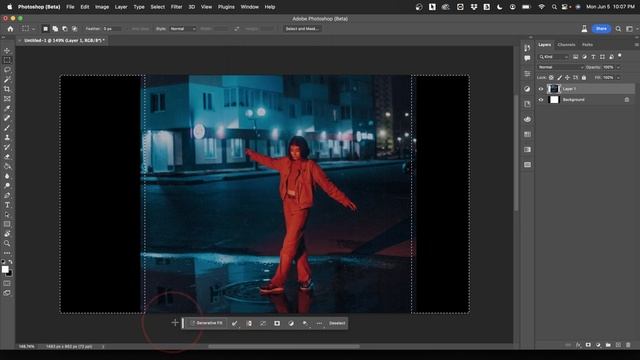Toggle layer filtering on or off
Image resolution: width=640 pixels, height=360 pixels.
pyautogui.click(x=620, y=56)
